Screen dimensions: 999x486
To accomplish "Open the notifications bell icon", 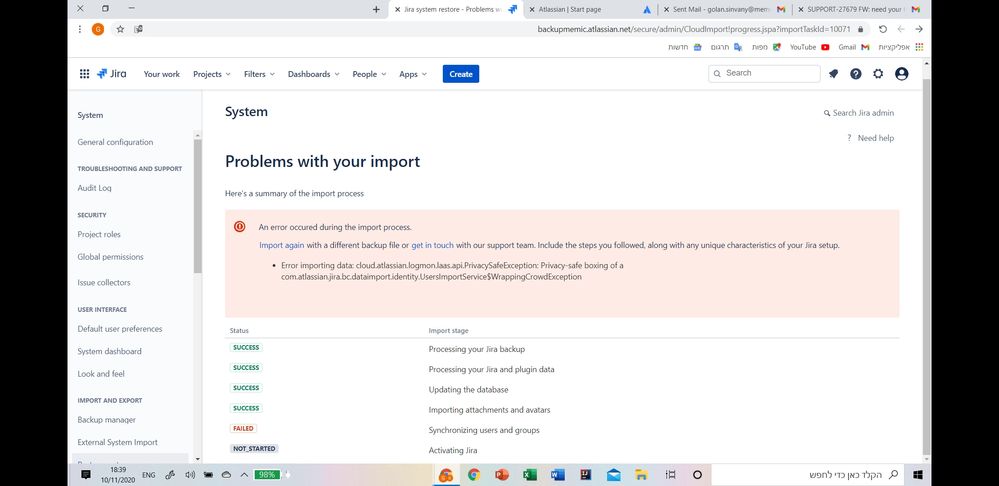I will [833, 74].
